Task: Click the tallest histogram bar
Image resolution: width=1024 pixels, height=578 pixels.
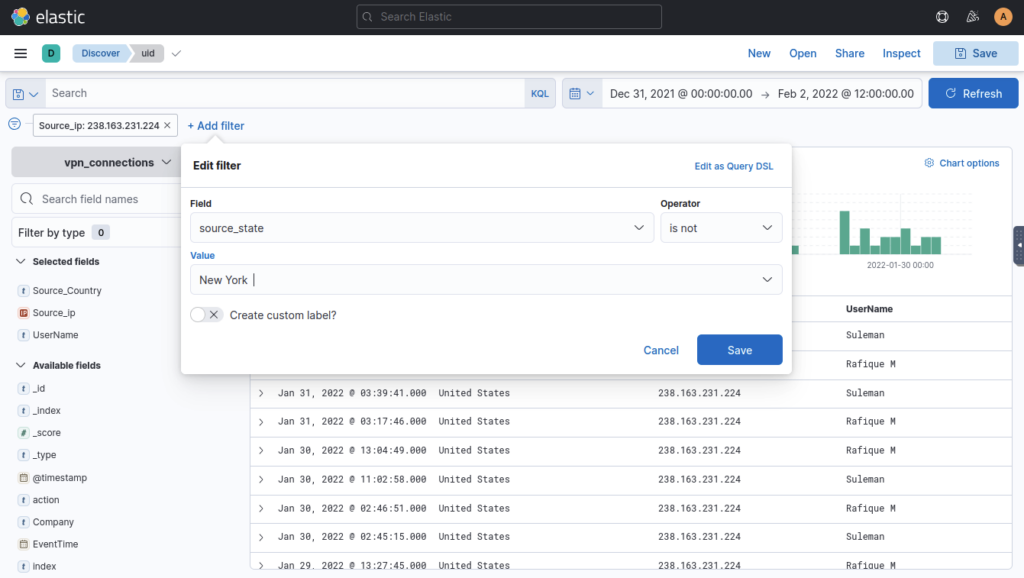Action: (844, 233)
